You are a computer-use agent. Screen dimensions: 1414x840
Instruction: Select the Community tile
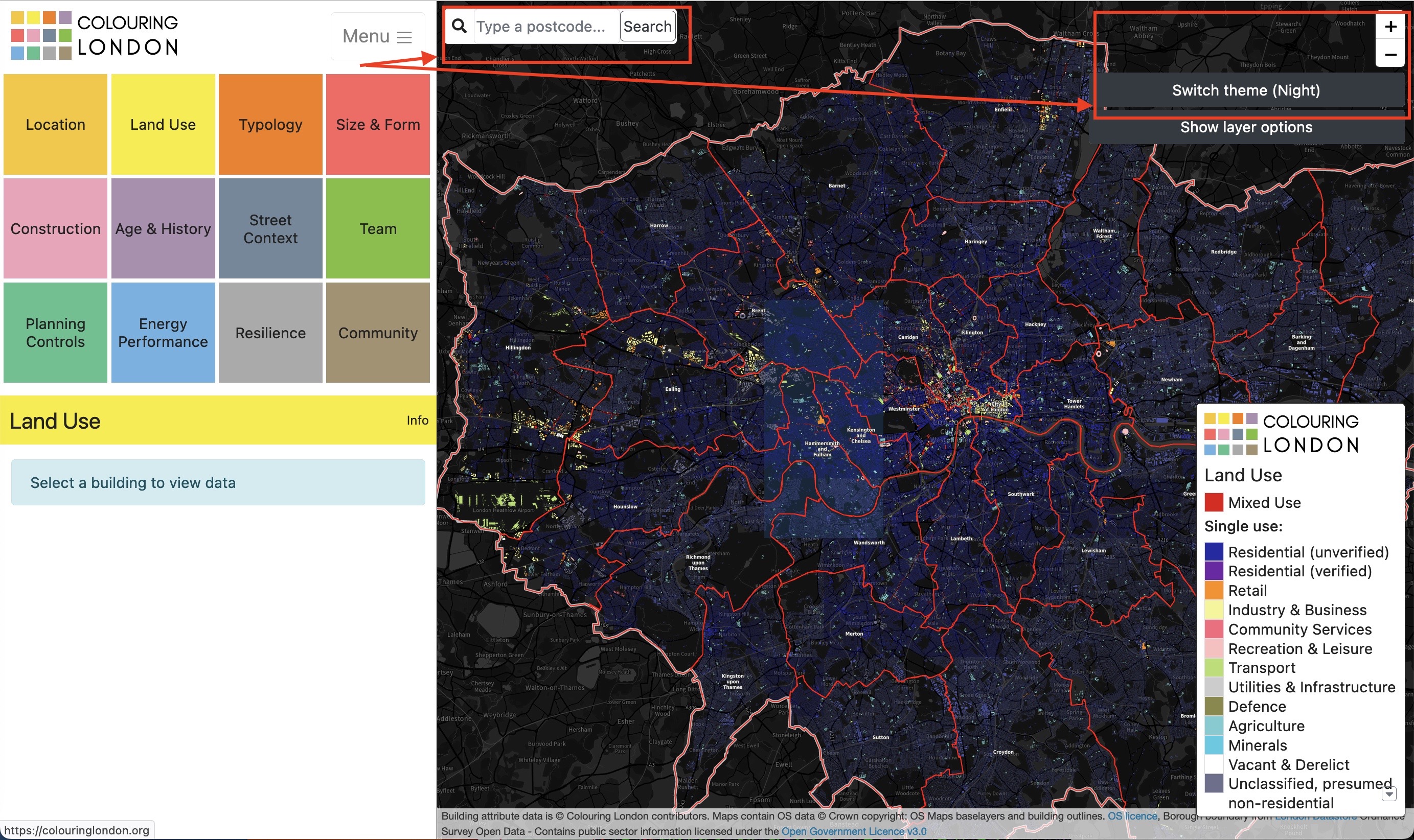click(x=378, y=333)
